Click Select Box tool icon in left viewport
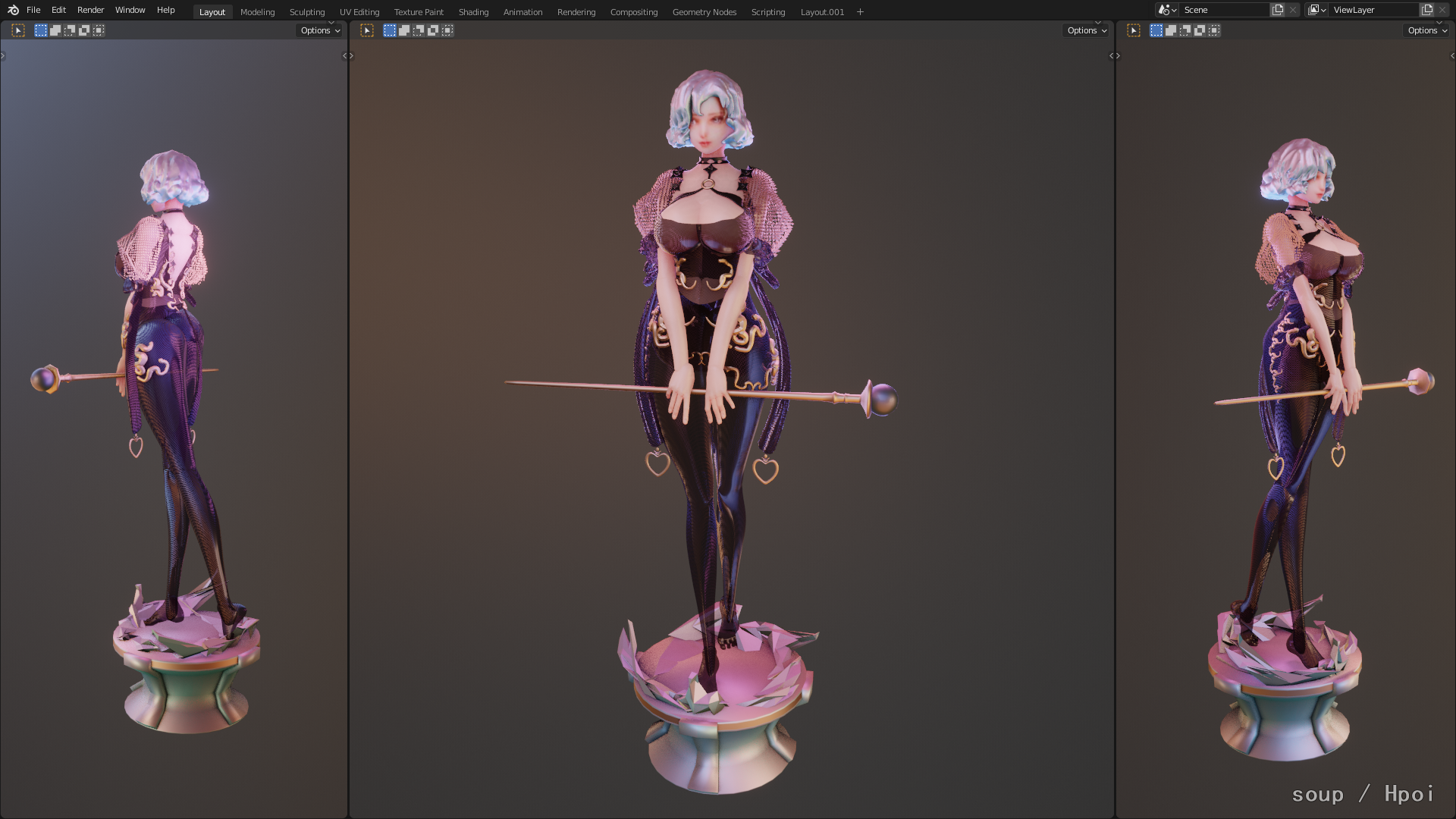Viewport: 1456px width, 819px height. click(x=18, y=30)
